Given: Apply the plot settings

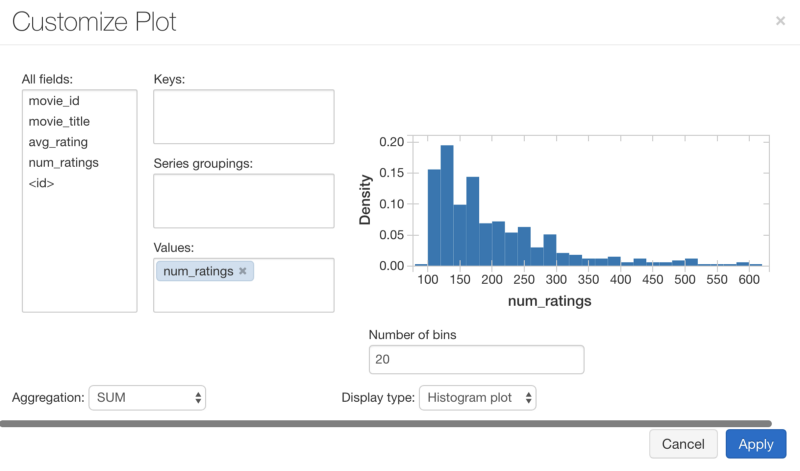Looking at the screenshot, I should (755, 444).
